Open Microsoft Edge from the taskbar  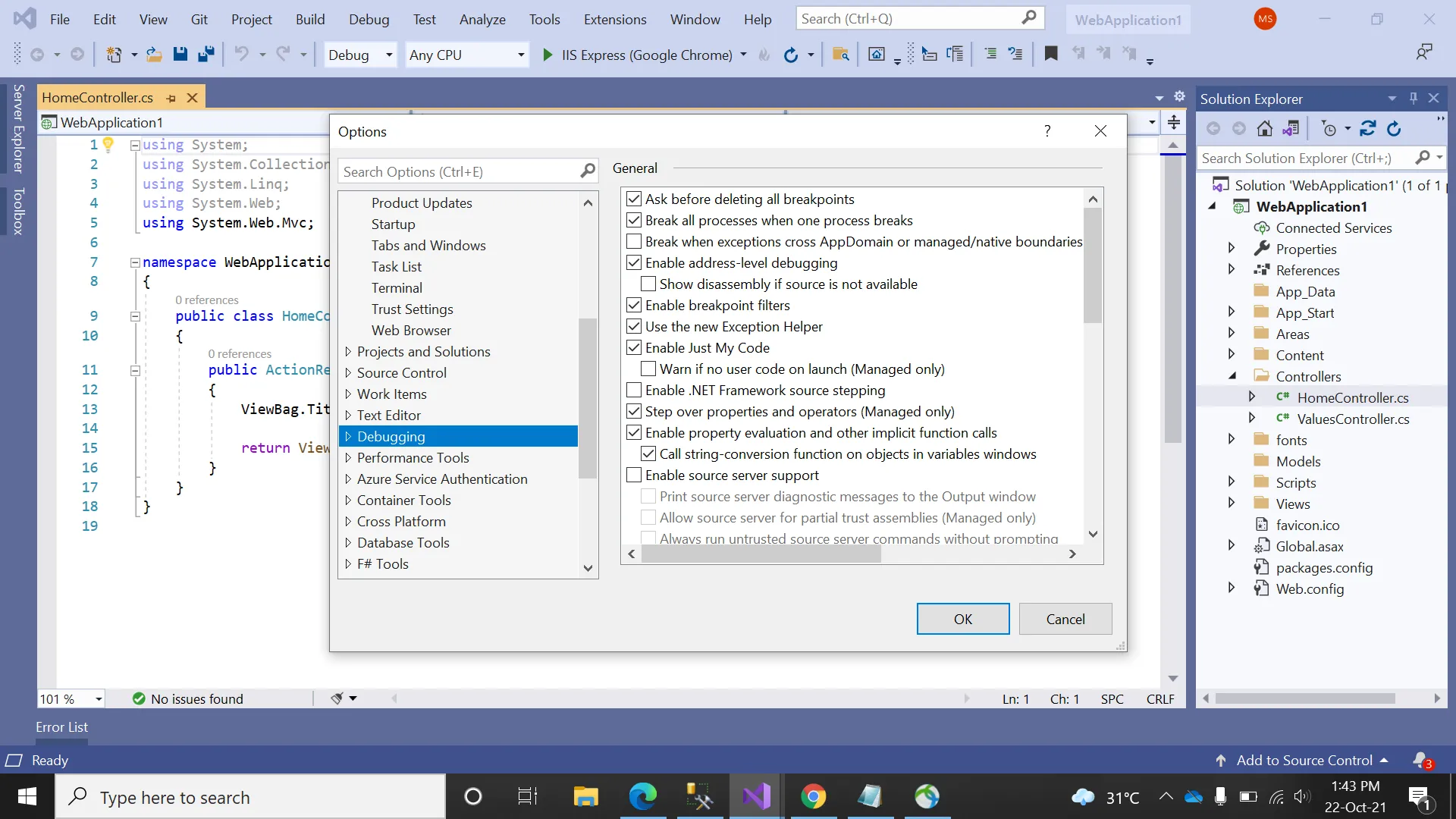click(642, 797)
